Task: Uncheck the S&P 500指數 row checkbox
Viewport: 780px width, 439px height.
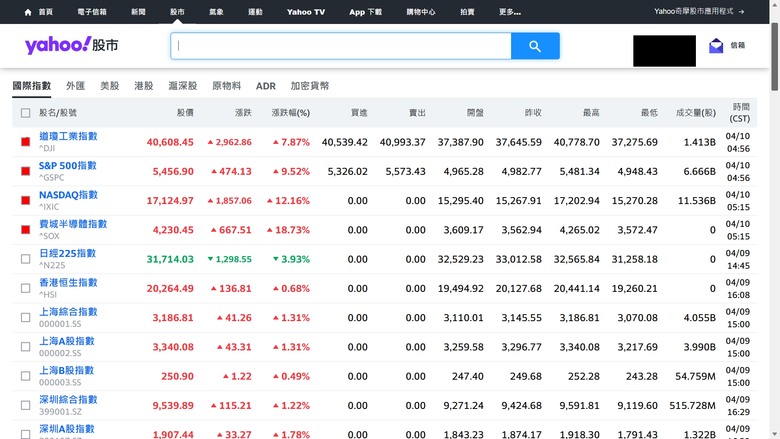Action: (x=25, y=171)
